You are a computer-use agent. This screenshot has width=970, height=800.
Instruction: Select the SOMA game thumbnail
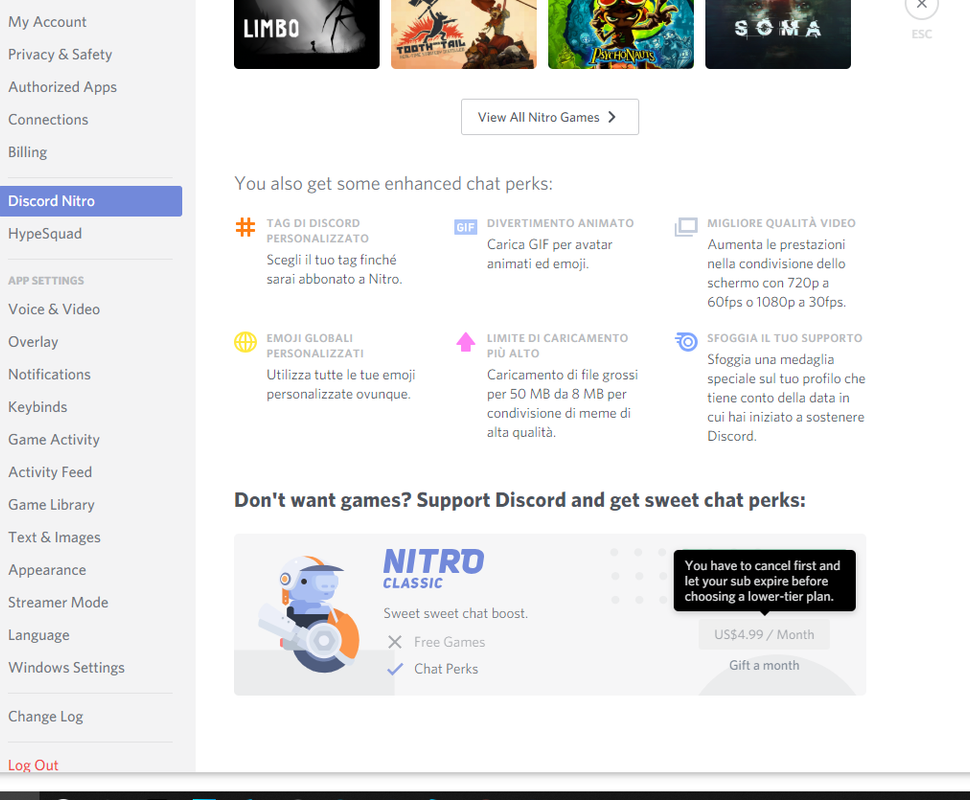pos(778,34)
